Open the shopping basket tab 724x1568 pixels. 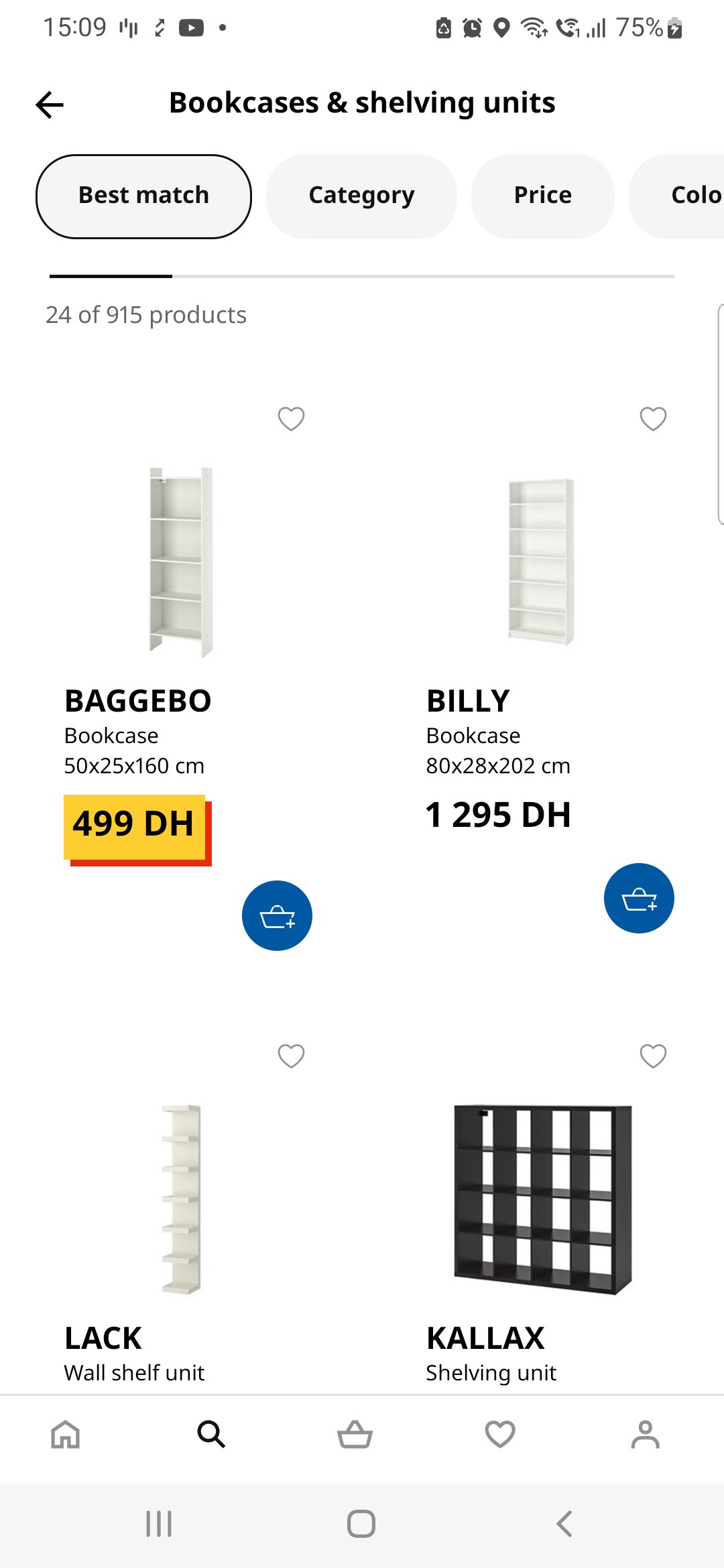tap(355, 1435)
